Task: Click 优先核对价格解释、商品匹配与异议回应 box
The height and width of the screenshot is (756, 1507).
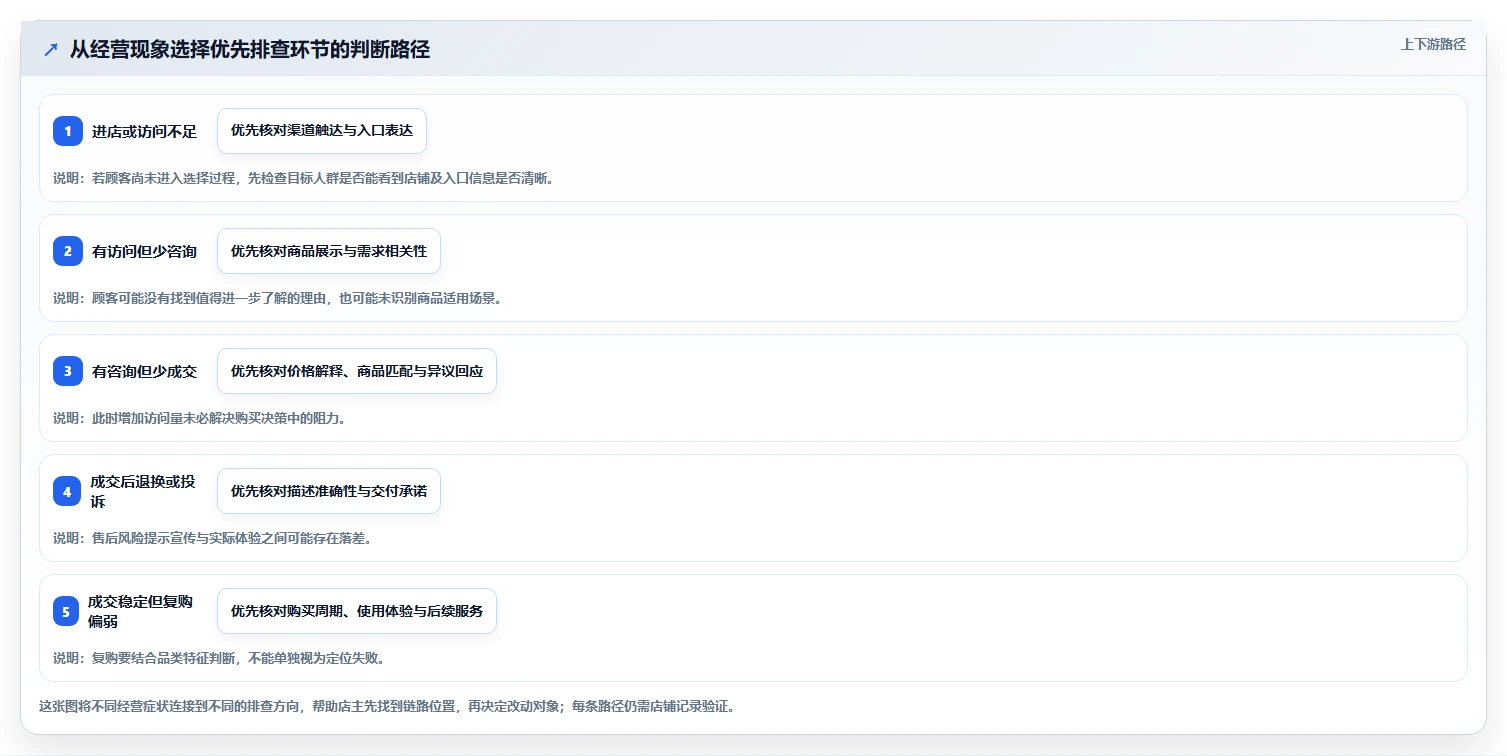Action: pyautogui.click(x=357, y=371)
